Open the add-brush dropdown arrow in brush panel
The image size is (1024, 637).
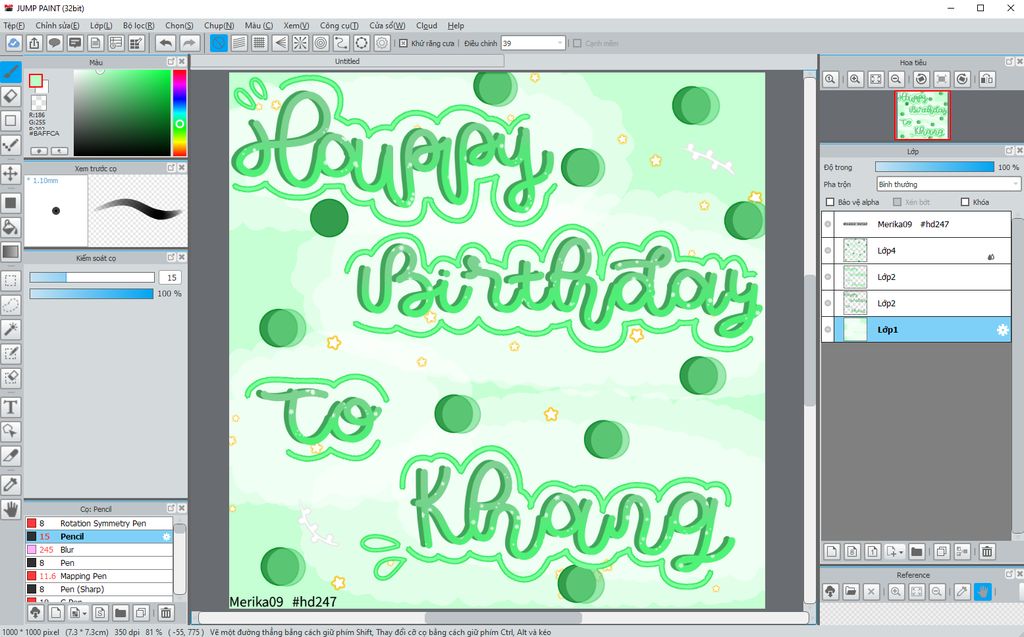(x=84, y=613)
